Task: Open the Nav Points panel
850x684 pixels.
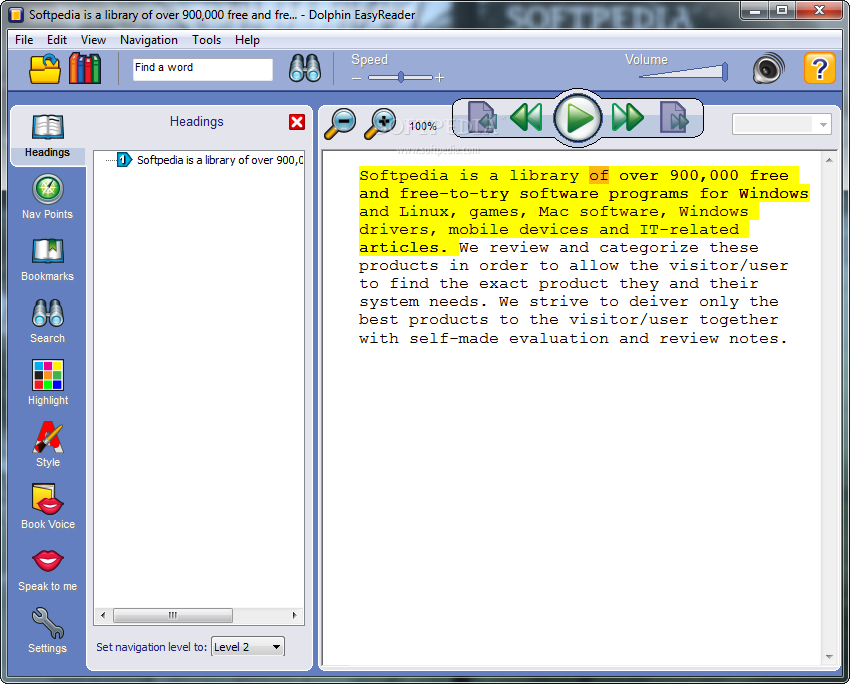Action: pyautogui.click(x=47, y=196)
